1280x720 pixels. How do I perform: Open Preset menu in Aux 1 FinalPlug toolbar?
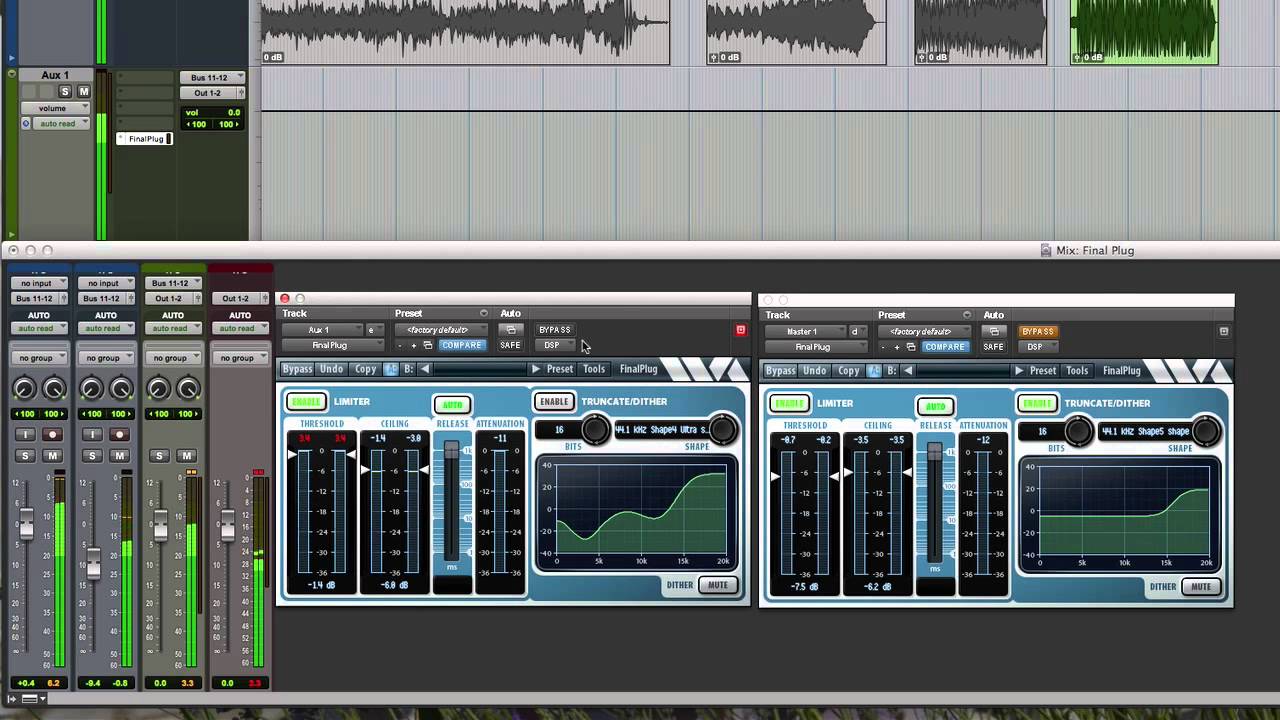click(560, 369)
